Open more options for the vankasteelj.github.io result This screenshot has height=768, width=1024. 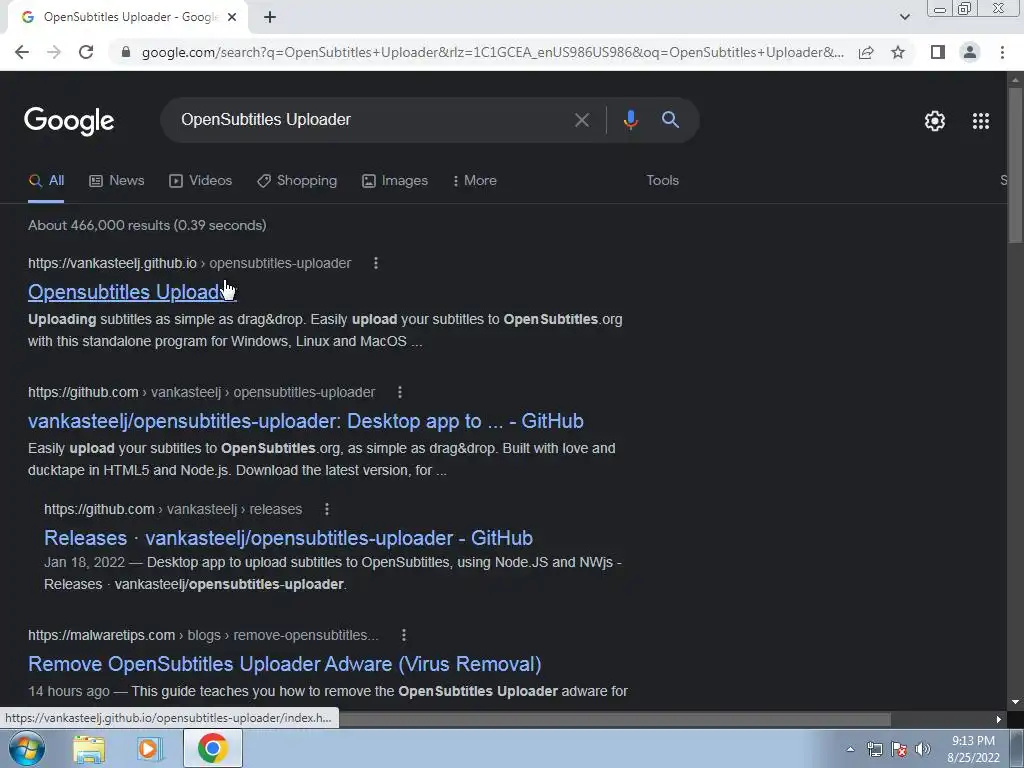tap(376, 263)
